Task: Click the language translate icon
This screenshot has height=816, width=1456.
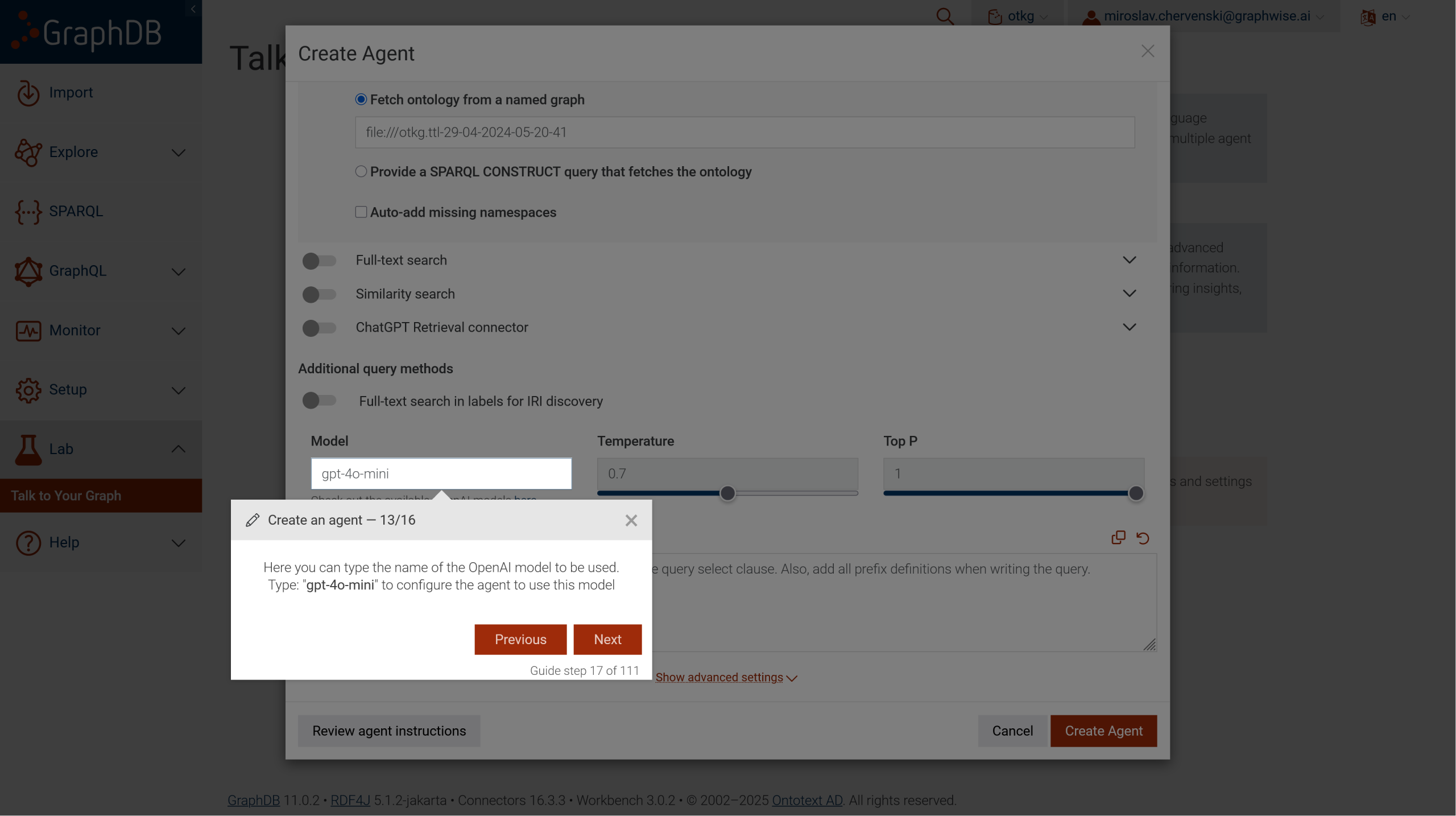Action: (x=1368, y=17)
